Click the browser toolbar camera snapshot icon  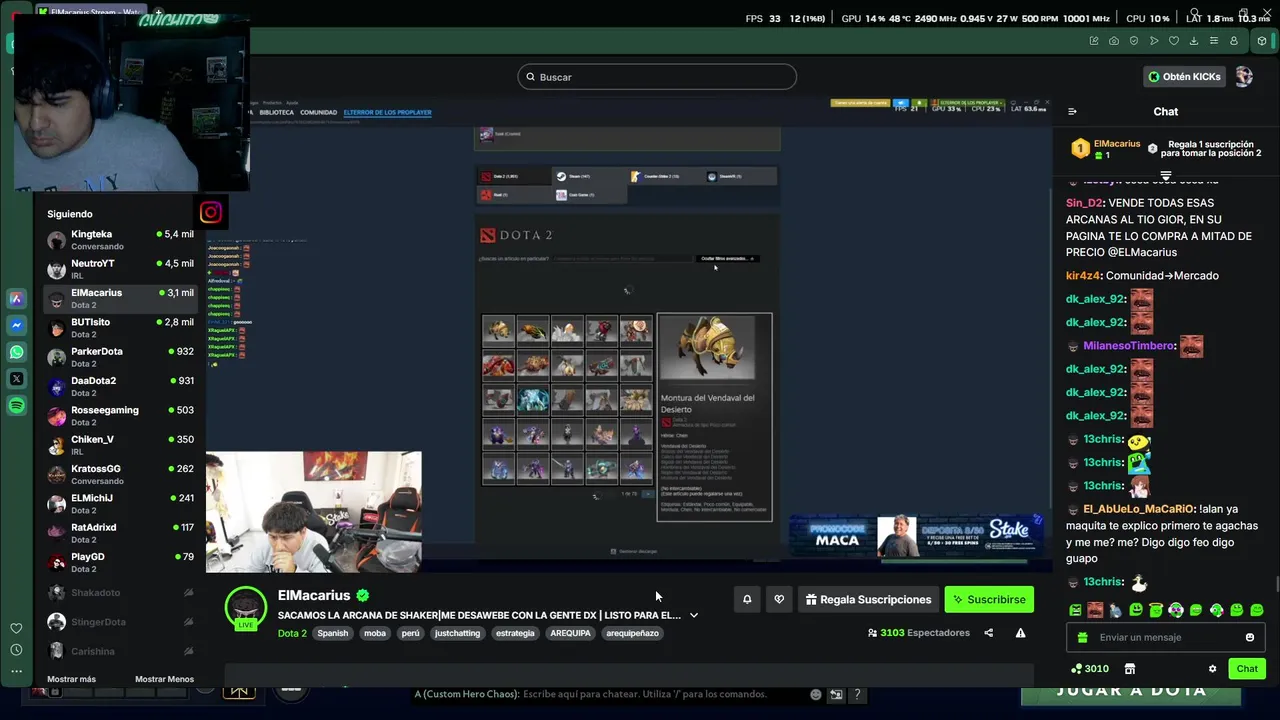pos(1114,41)
